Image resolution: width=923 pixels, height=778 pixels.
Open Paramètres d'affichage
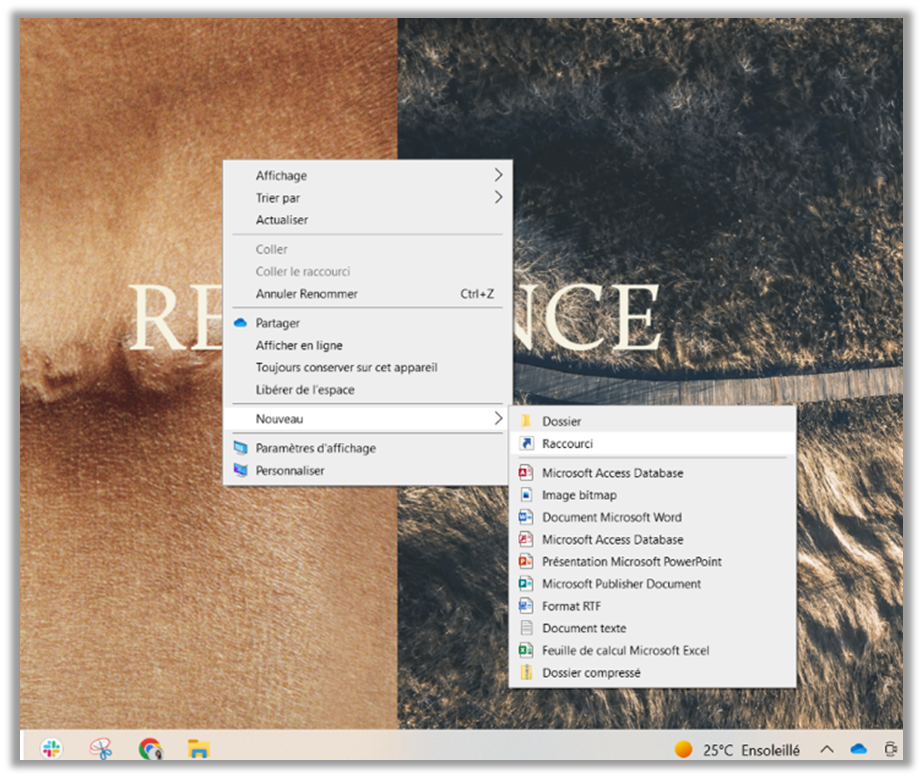[315, 448]
